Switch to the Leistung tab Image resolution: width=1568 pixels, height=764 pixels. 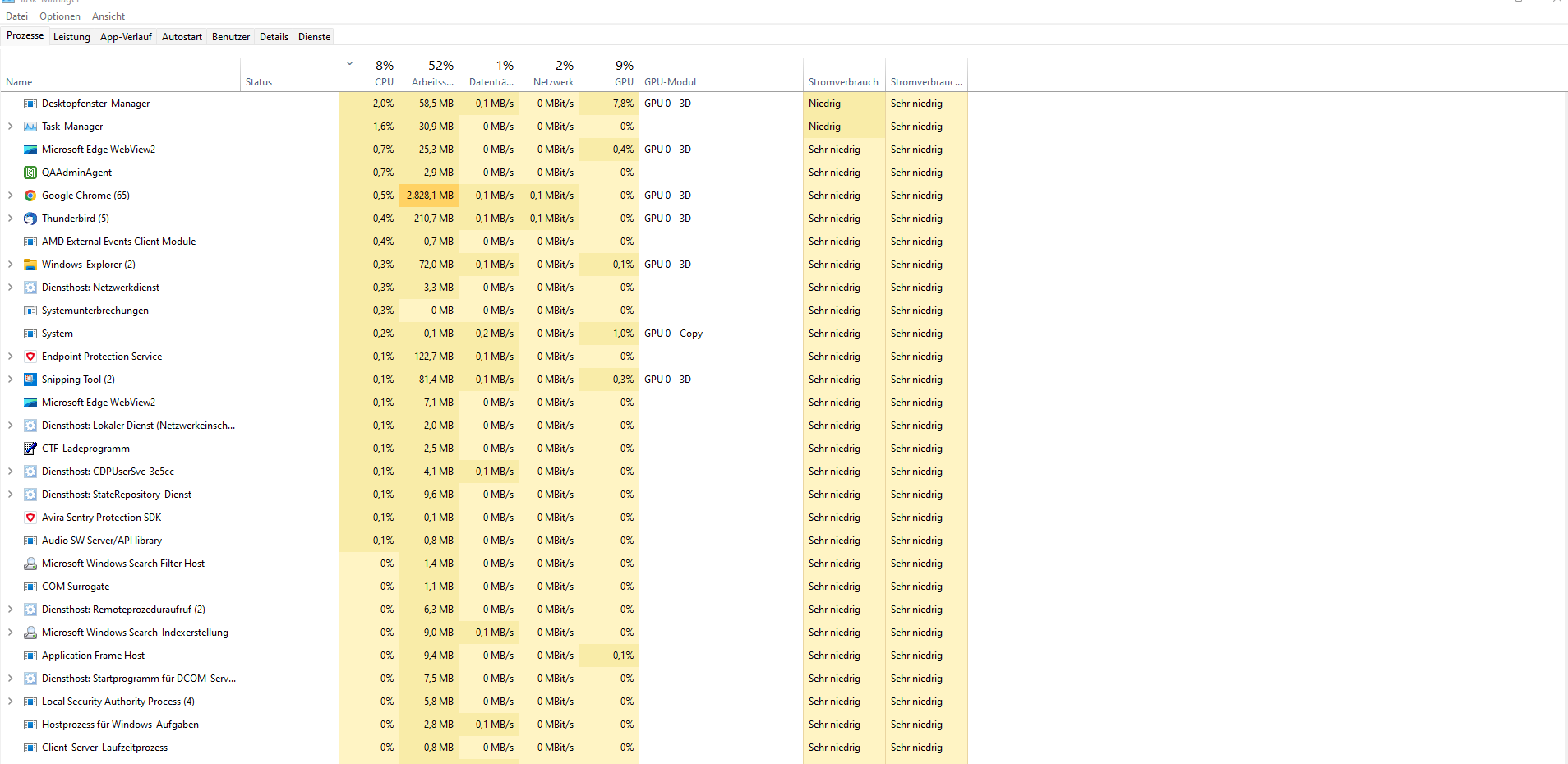(71, 36)
